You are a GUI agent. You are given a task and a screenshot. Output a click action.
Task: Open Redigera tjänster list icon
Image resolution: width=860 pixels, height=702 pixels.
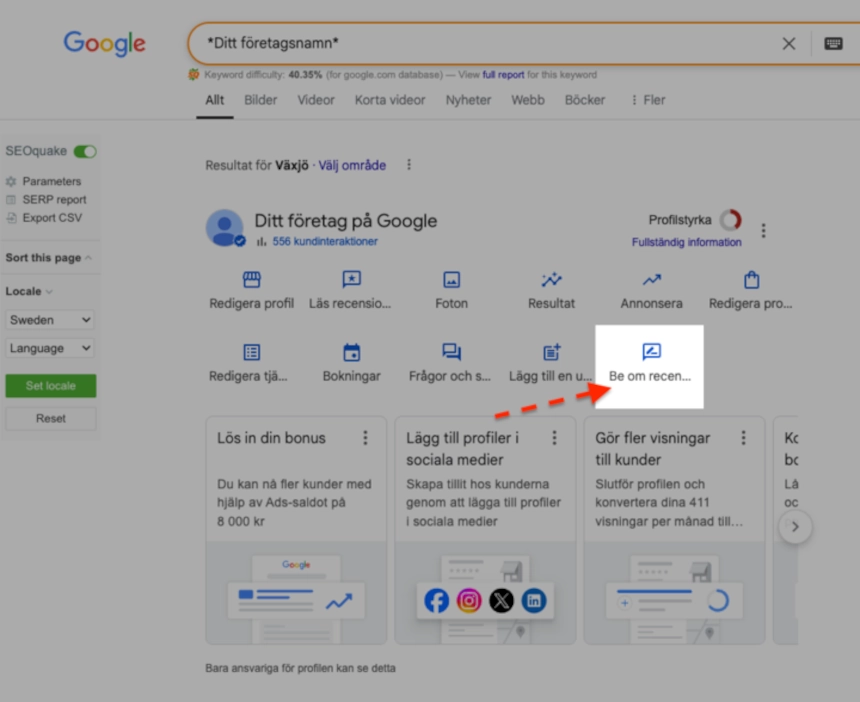click(252, 352)
